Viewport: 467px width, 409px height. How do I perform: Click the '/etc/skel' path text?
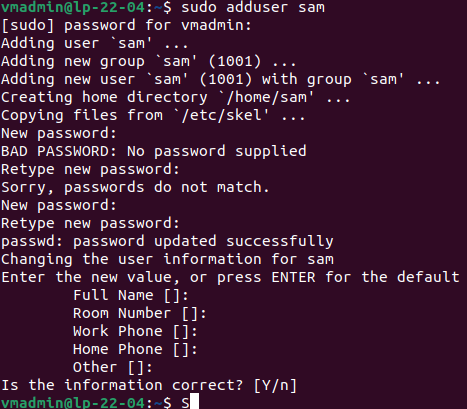221,115
